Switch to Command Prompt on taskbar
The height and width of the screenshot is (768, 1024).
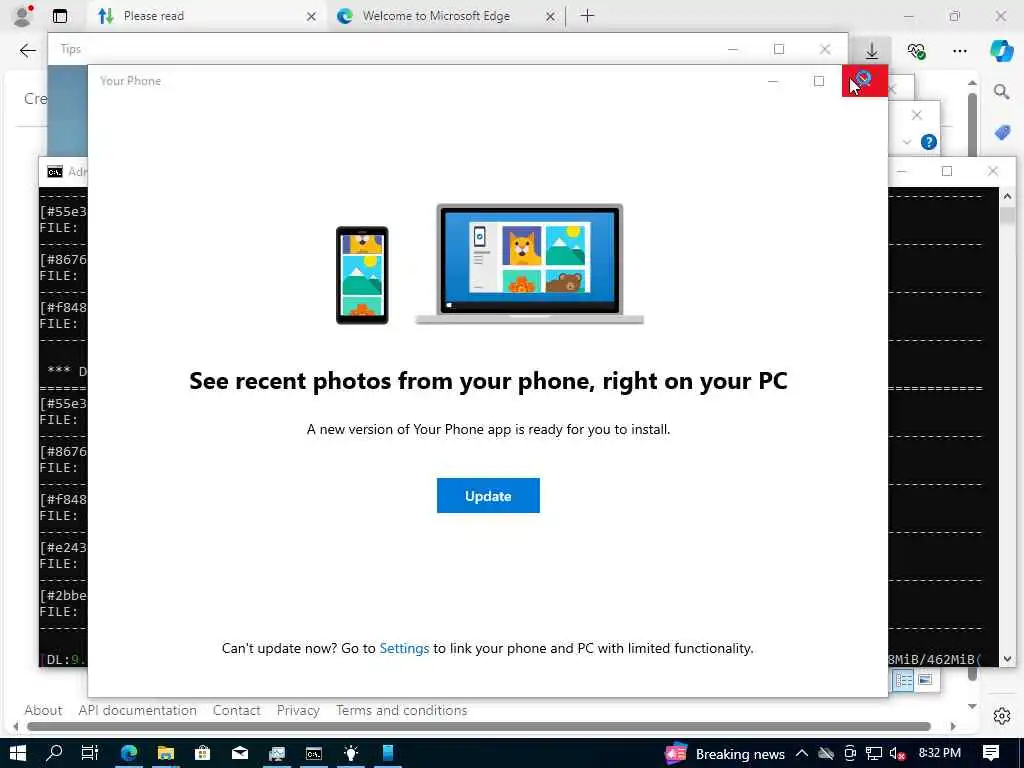pos(313,754)
